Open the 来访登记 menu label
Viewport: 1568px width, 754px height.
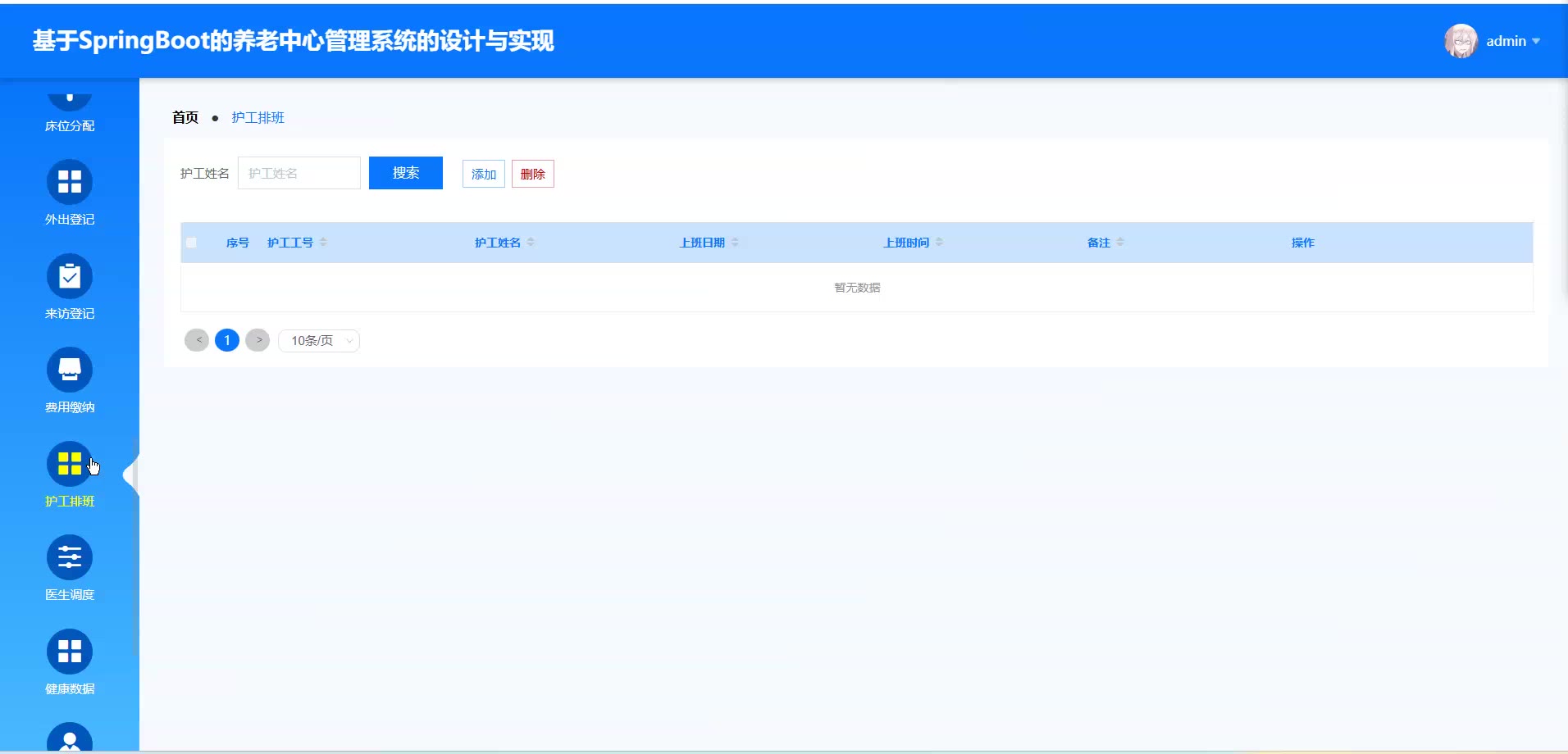70,314
